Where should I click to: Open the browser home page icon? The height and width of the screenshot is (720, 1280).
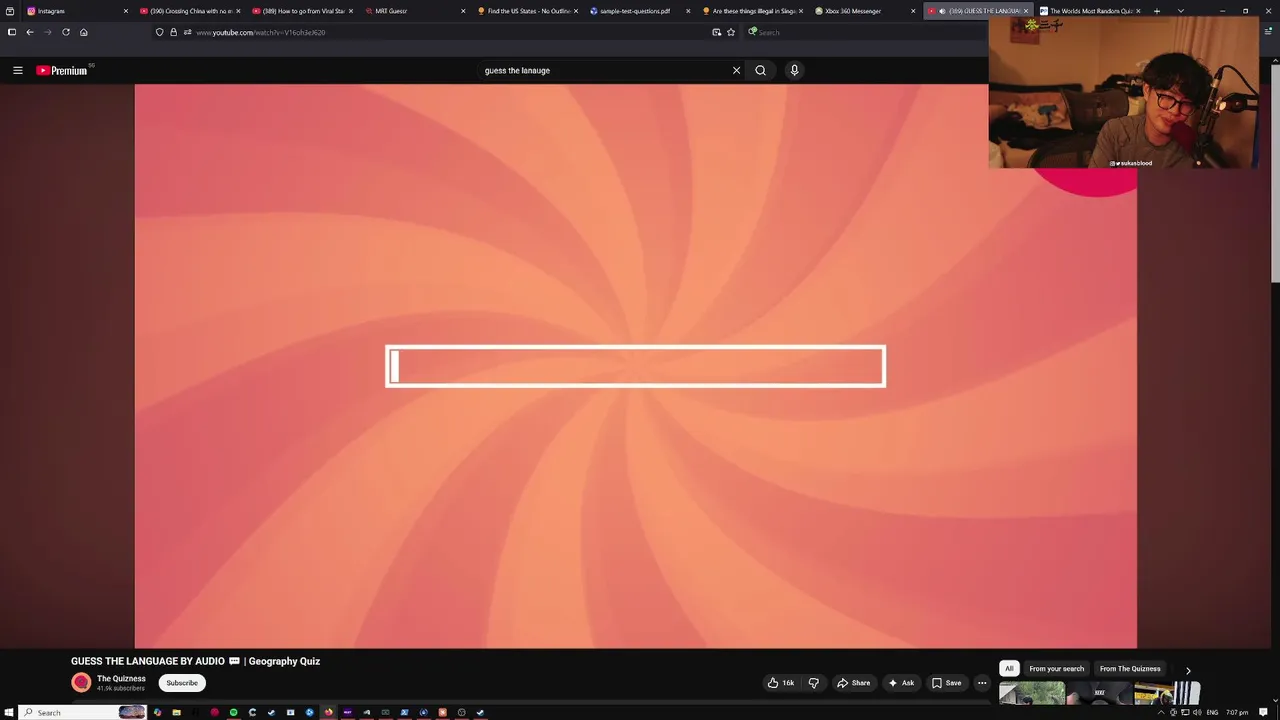pyautogui.click(x=84, y=32)
